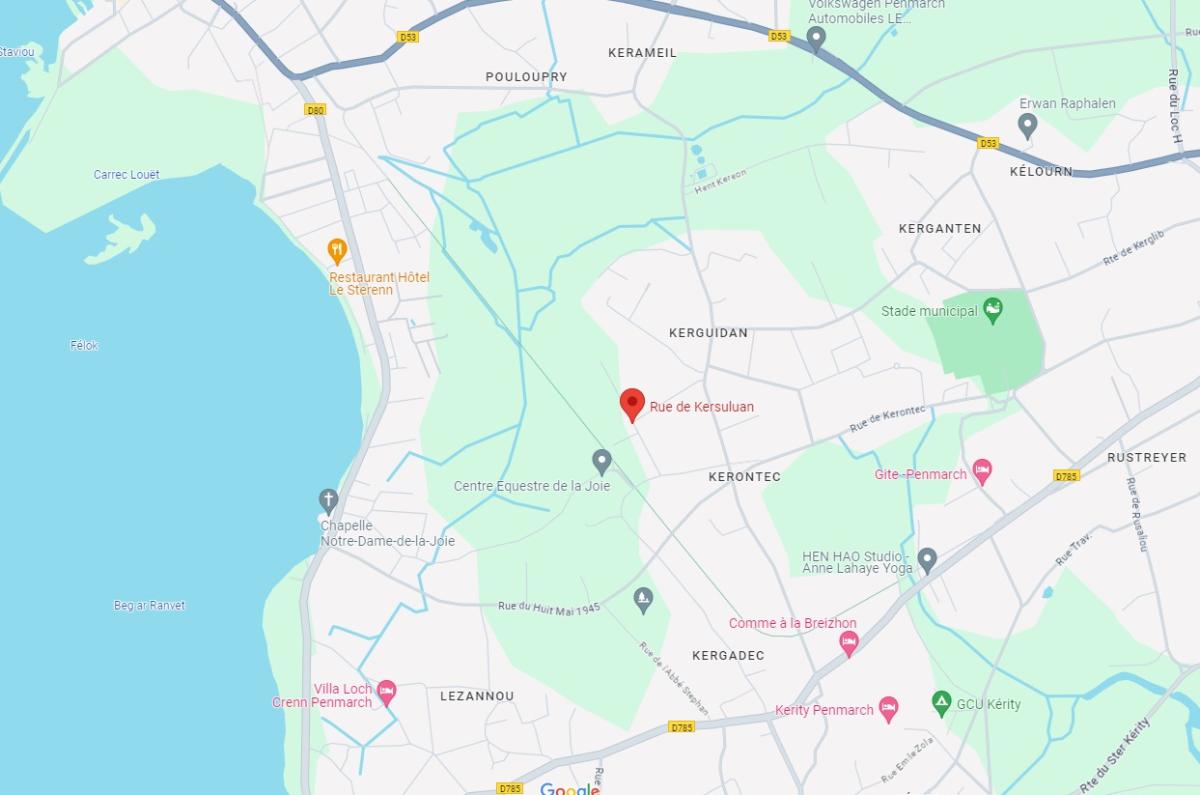Click the Google logo at the bottom
Screen dimensions: 1200x795
(x=570, y=788)
